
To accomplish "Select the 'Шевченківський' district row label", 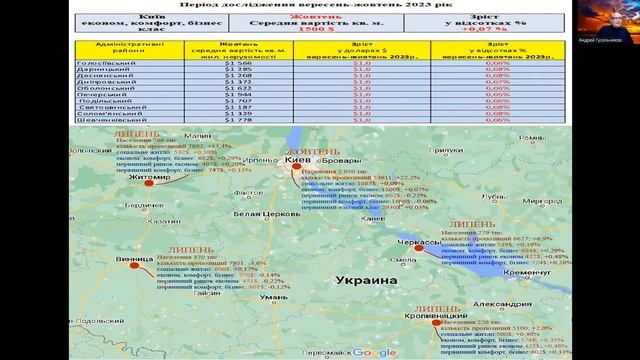I will (111, 120).
